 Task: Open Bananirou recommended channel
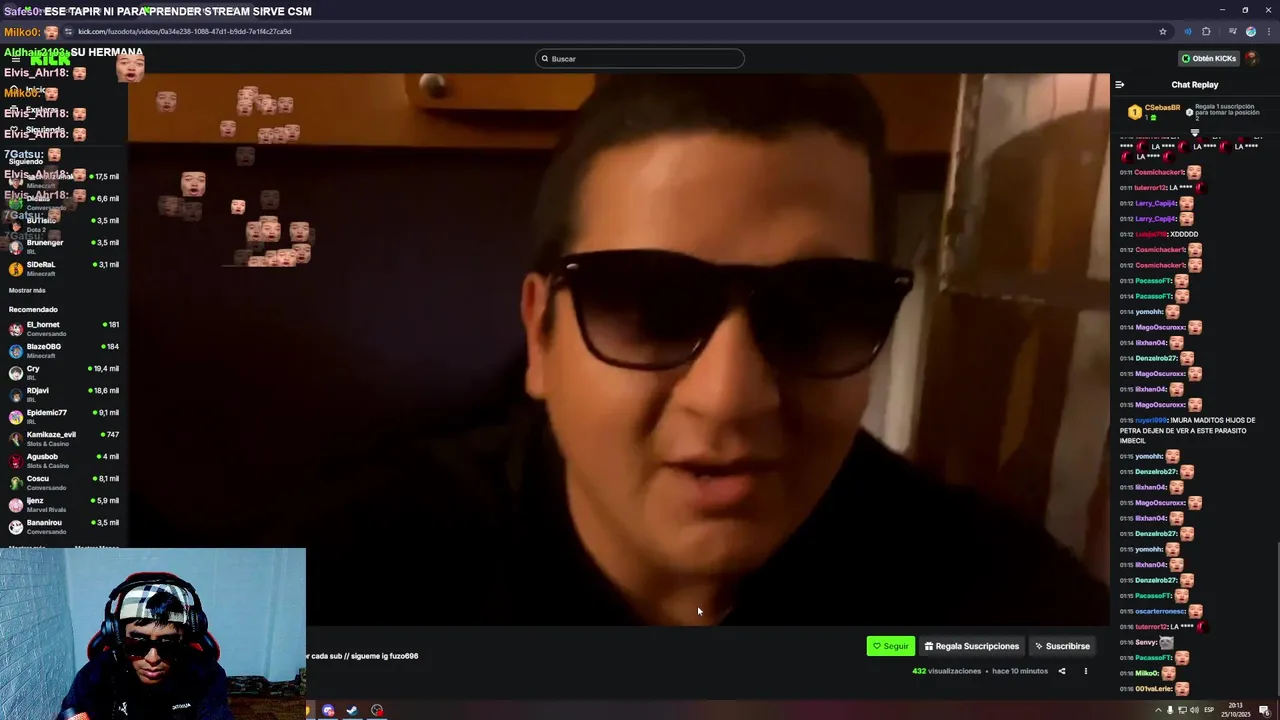64,526
